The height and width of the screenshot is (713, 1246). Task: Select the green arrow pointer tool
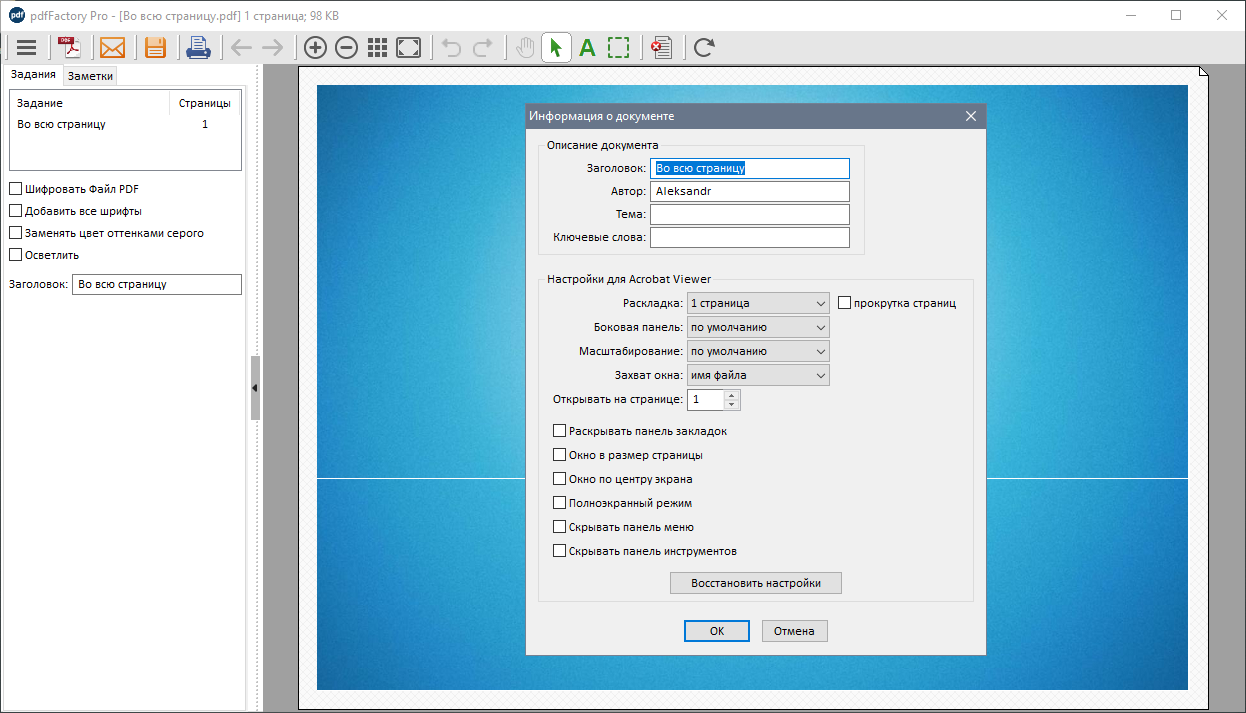(557, 47)
